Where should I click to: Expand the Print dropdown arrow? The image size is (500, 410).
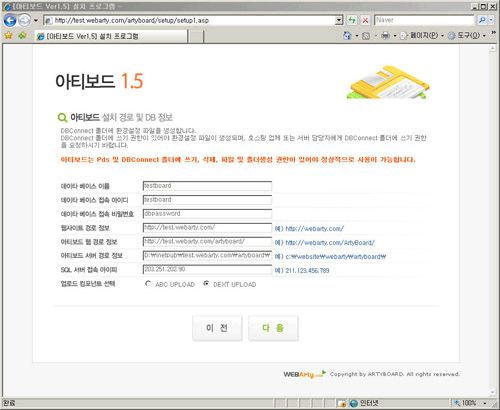pos(395,36)
